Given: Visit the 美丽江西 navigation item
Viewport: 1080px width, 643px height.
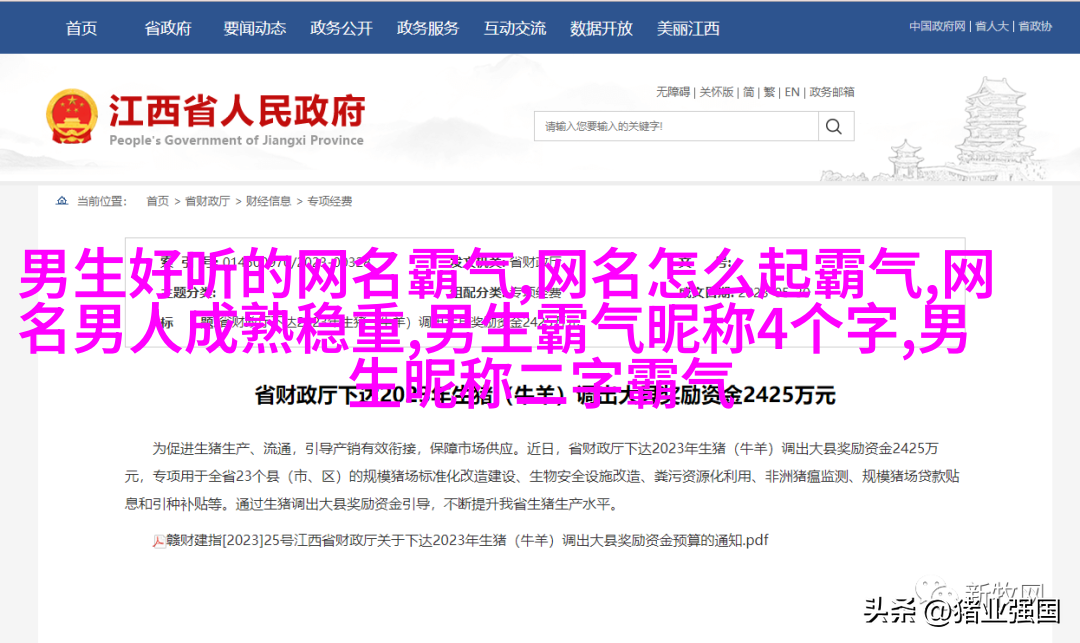Looking at the screenshot, I should click(x=688, y=28).
